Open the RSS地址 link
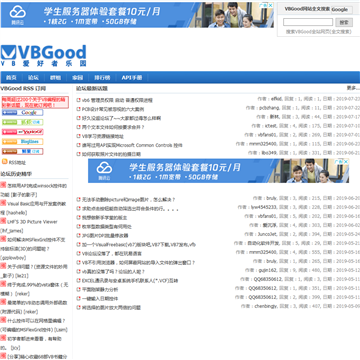360x360 pixels. click(17, 163)
